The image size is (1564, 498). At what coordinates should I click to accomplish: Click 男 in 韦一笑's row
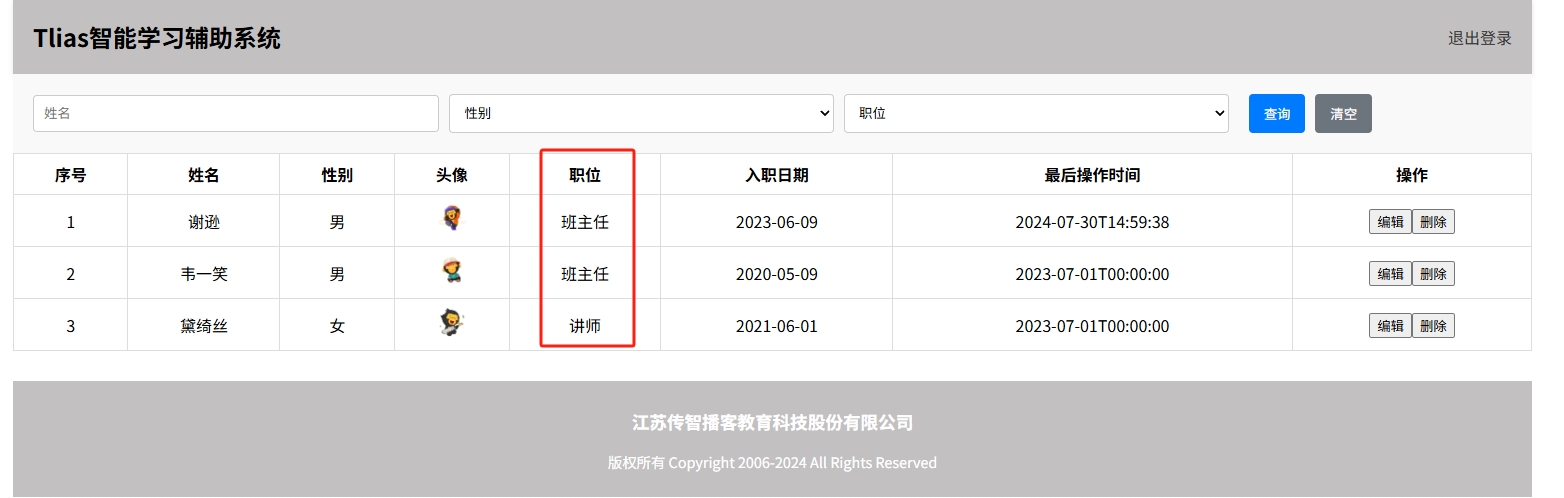[x=337, y=274]
